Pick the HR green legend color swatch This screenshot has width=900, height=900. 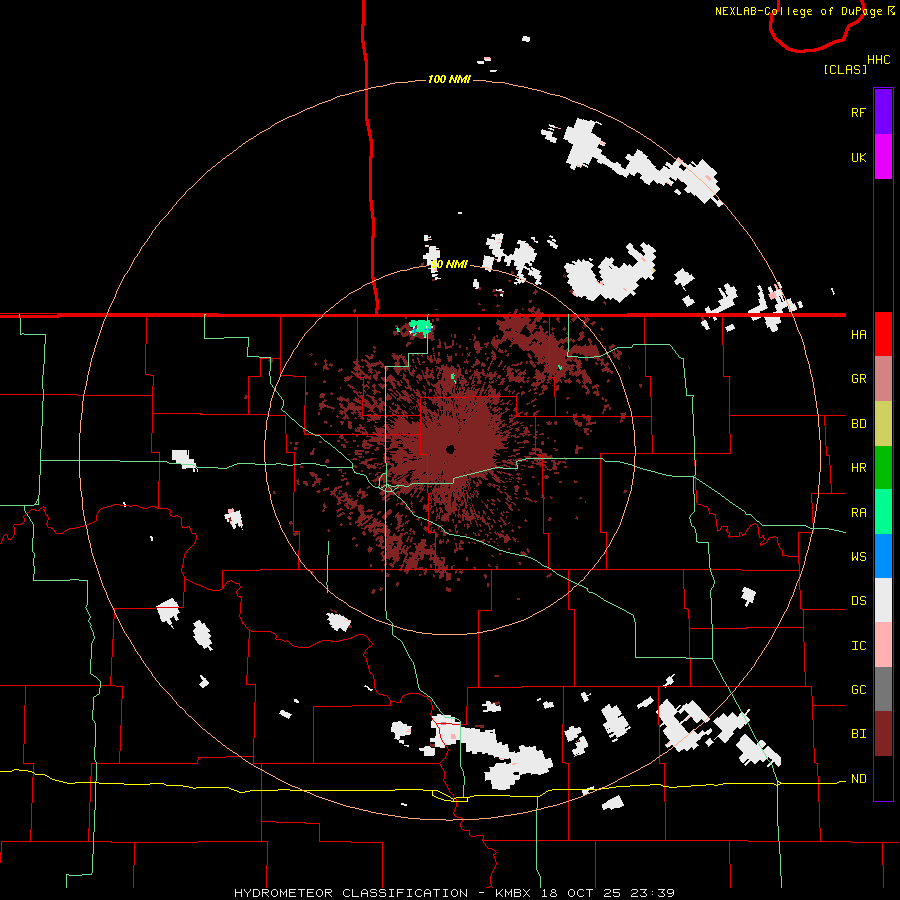pyautogui.click(x=883, y=468)
